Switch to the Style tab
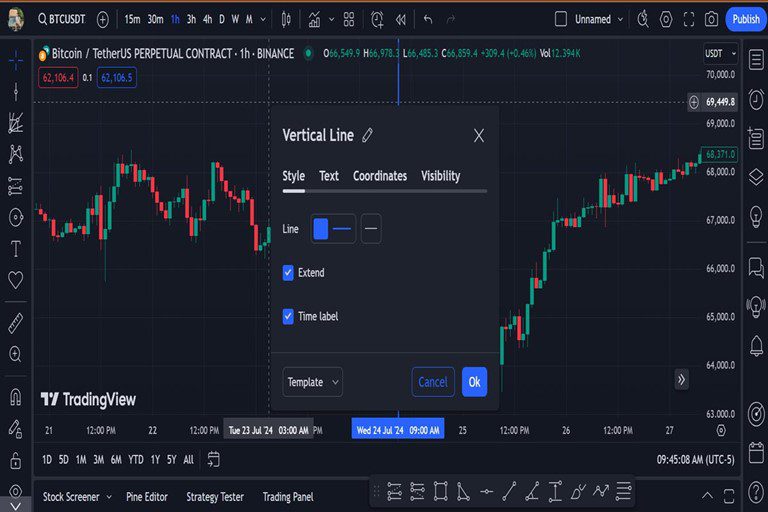 (x=293, y=176)
